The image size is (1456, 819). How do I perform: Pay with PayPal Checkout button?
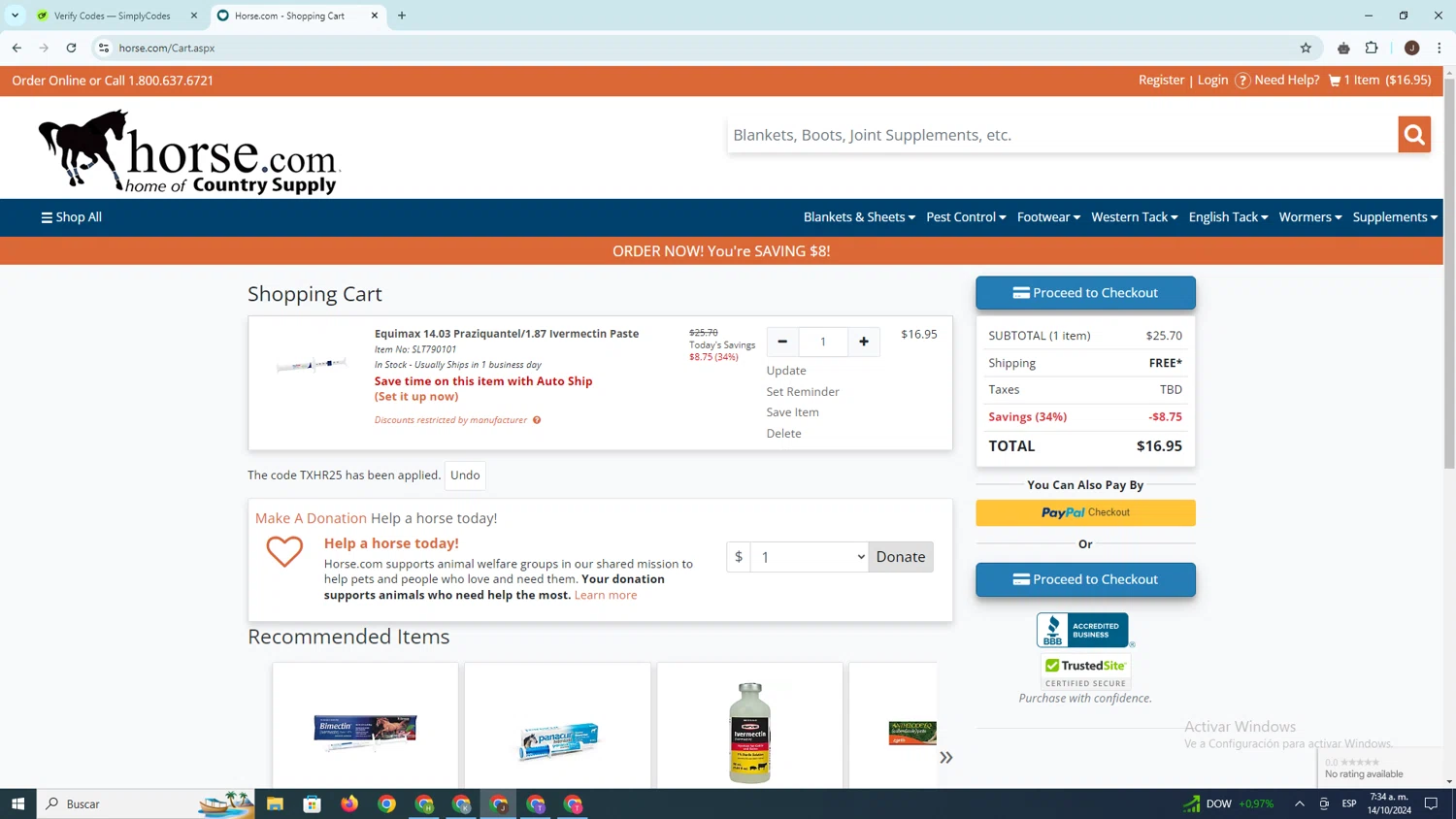1085,512
